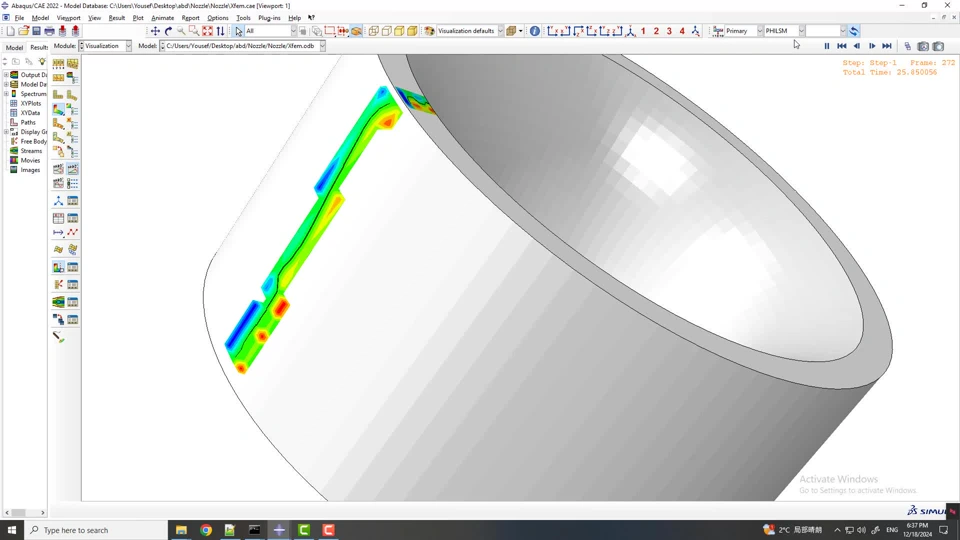Save the model database with the disk icon
Screen dimensions: 960x540
click(36, 31)
